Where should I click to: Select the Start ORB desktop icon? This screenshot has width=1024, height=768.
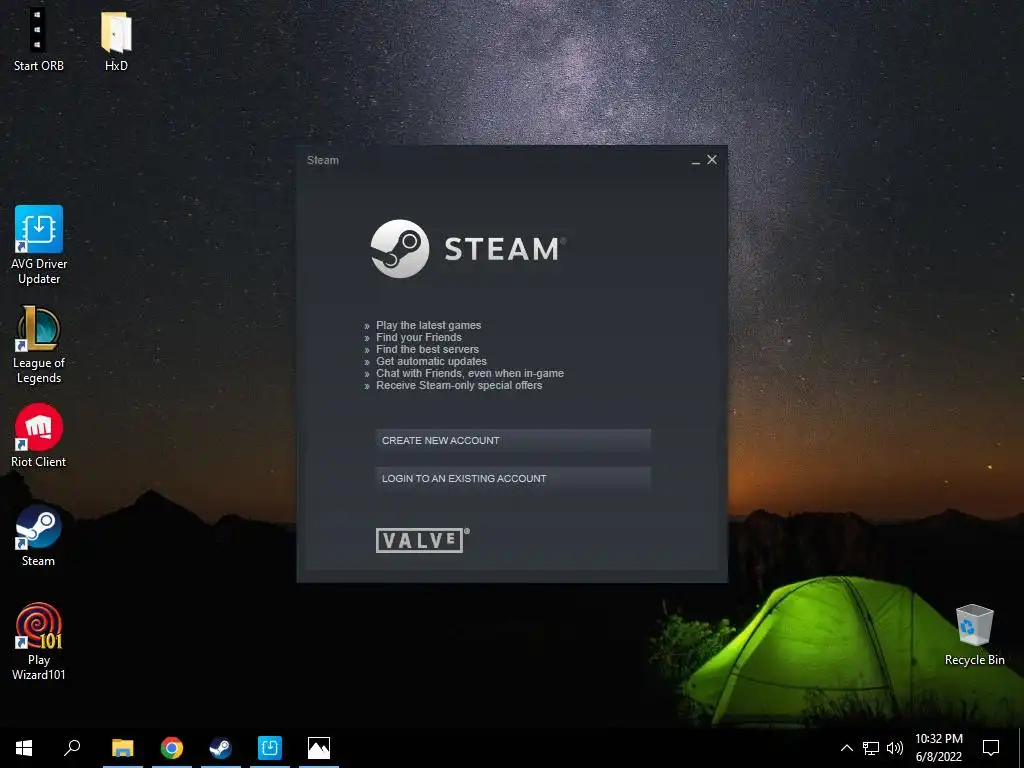39,40
